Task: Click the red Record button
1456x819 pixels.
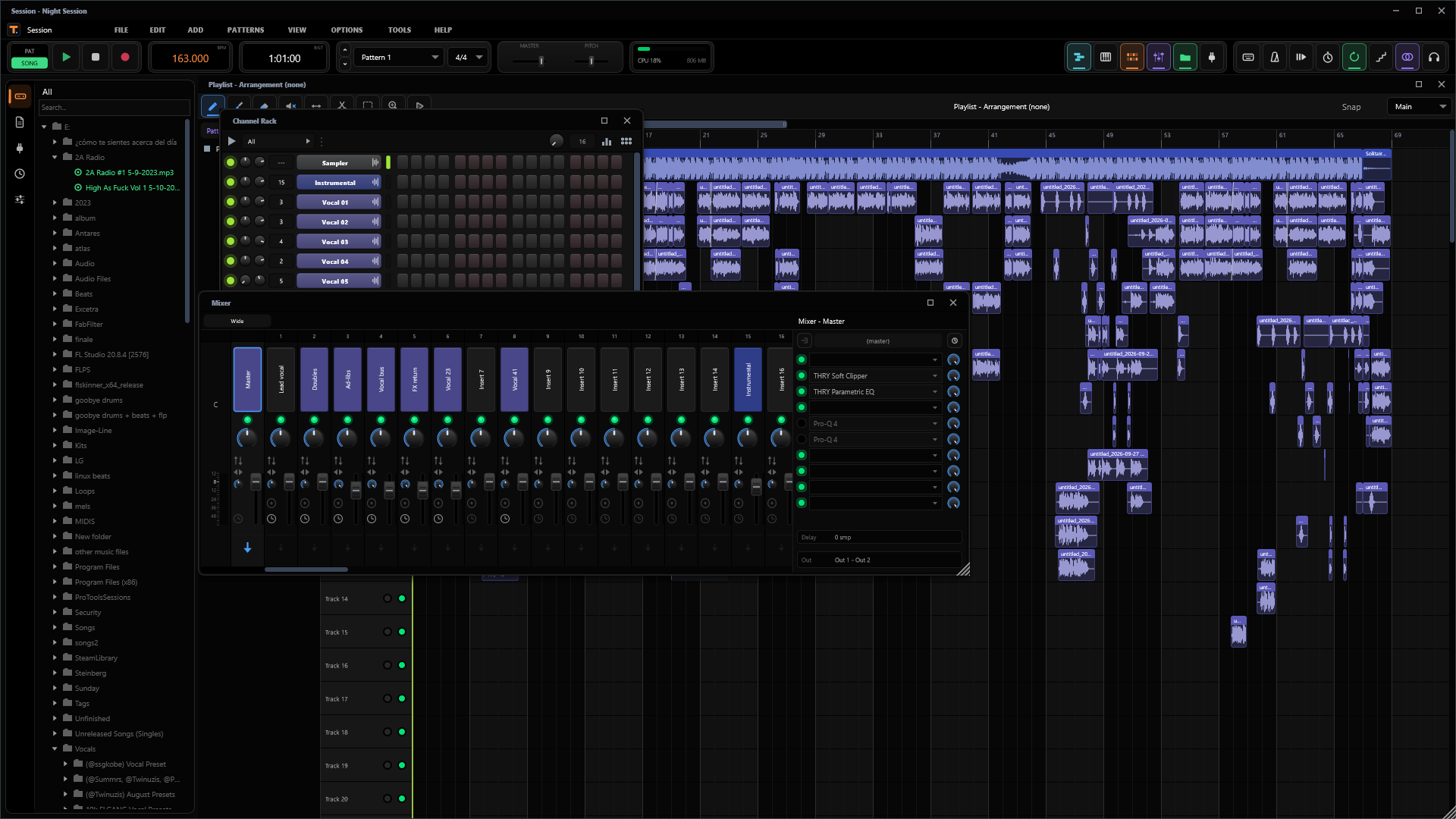Action: point(125,57)
